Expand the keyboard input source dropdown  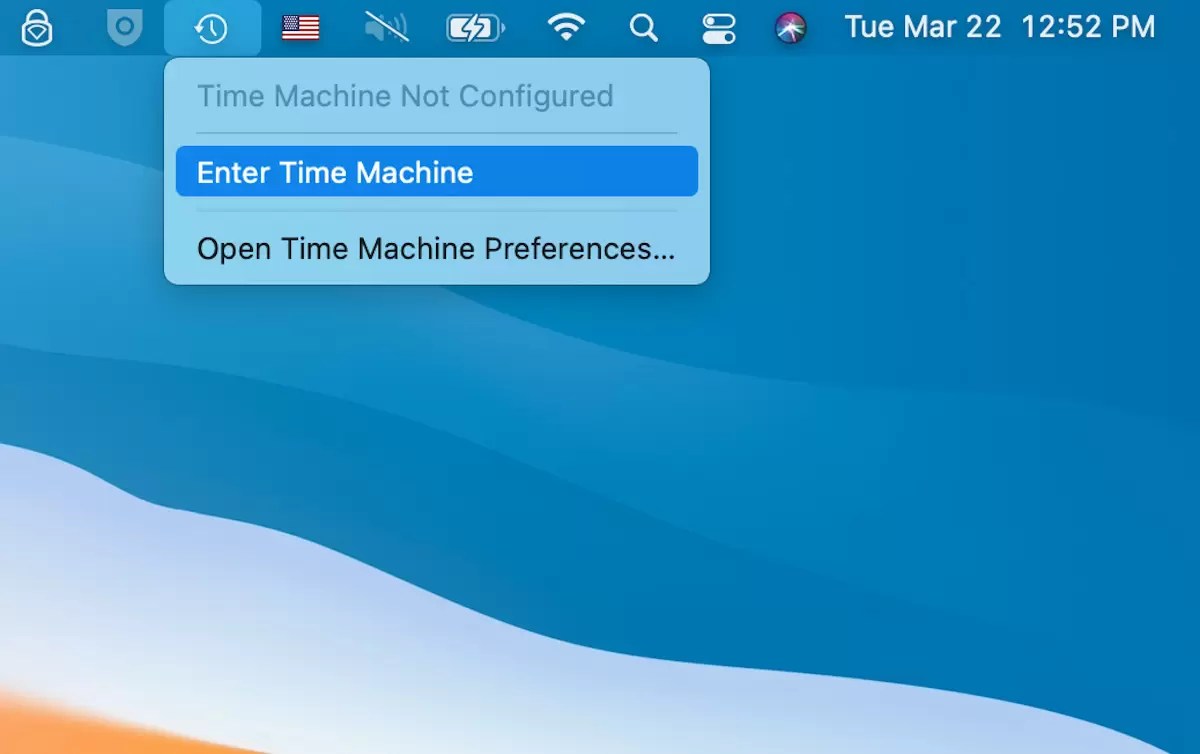coord(298,27)
